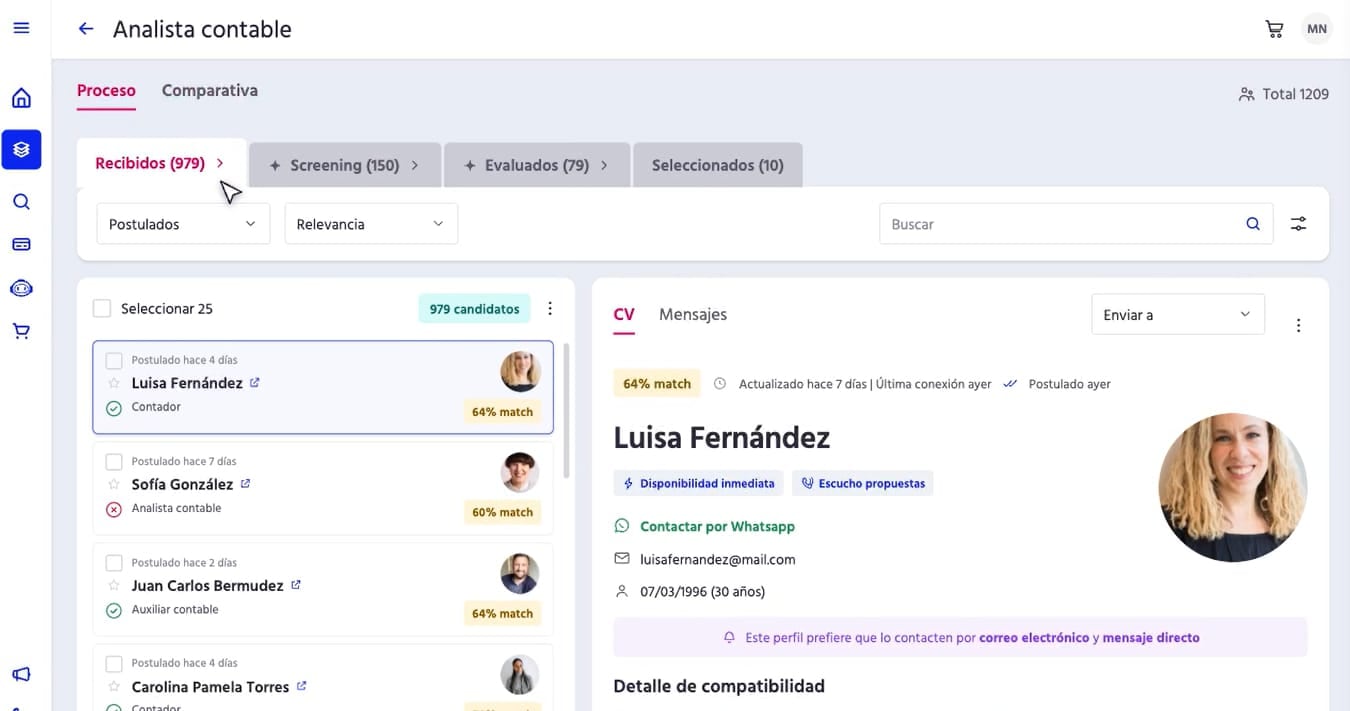
Task: Open the MN user avatar menu
Action: coord(1317,29)
